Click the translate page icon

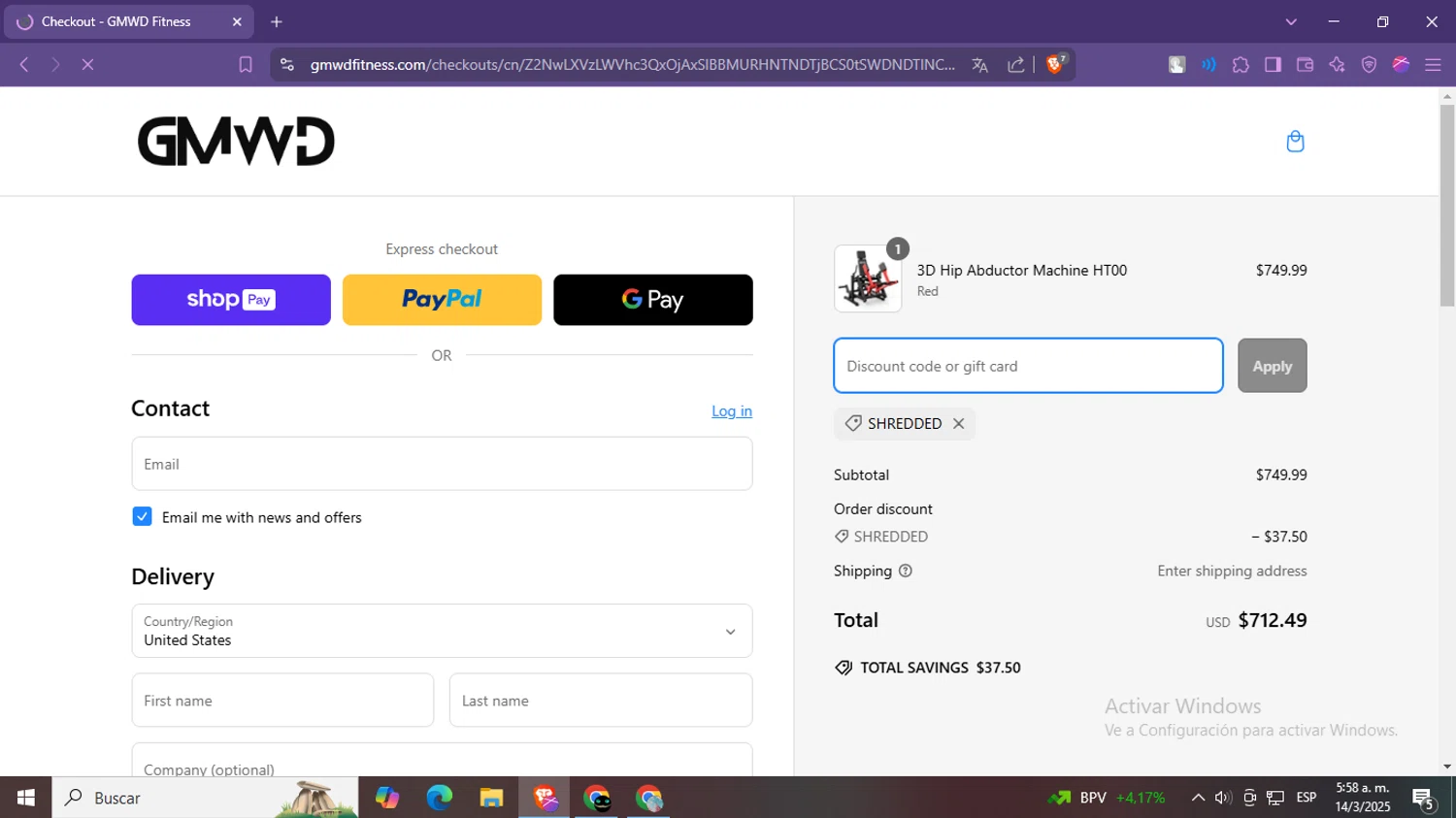pyautogui.click(x=979, y=65)
